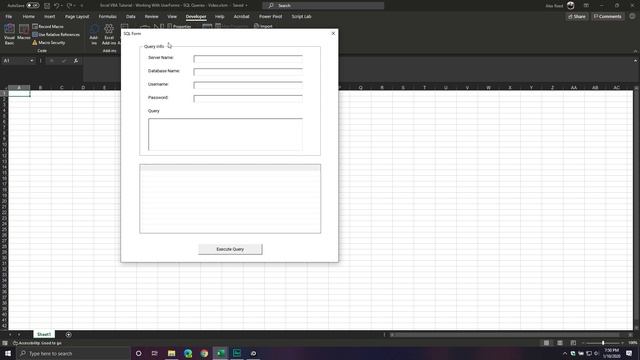Select the Developer tab
The height and width of the screenshot is (360, 640).
[196, 17]
